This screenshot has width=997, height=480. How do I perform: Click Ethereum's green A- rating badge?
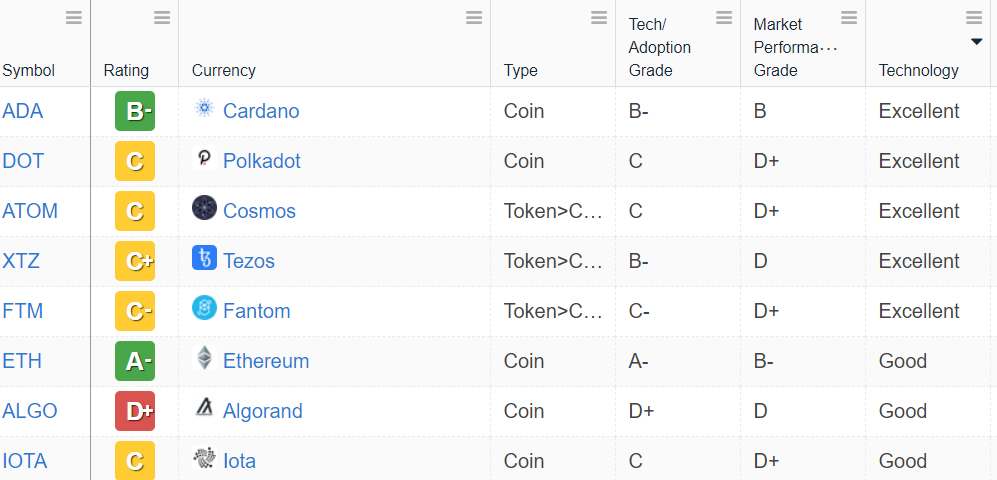135,361
